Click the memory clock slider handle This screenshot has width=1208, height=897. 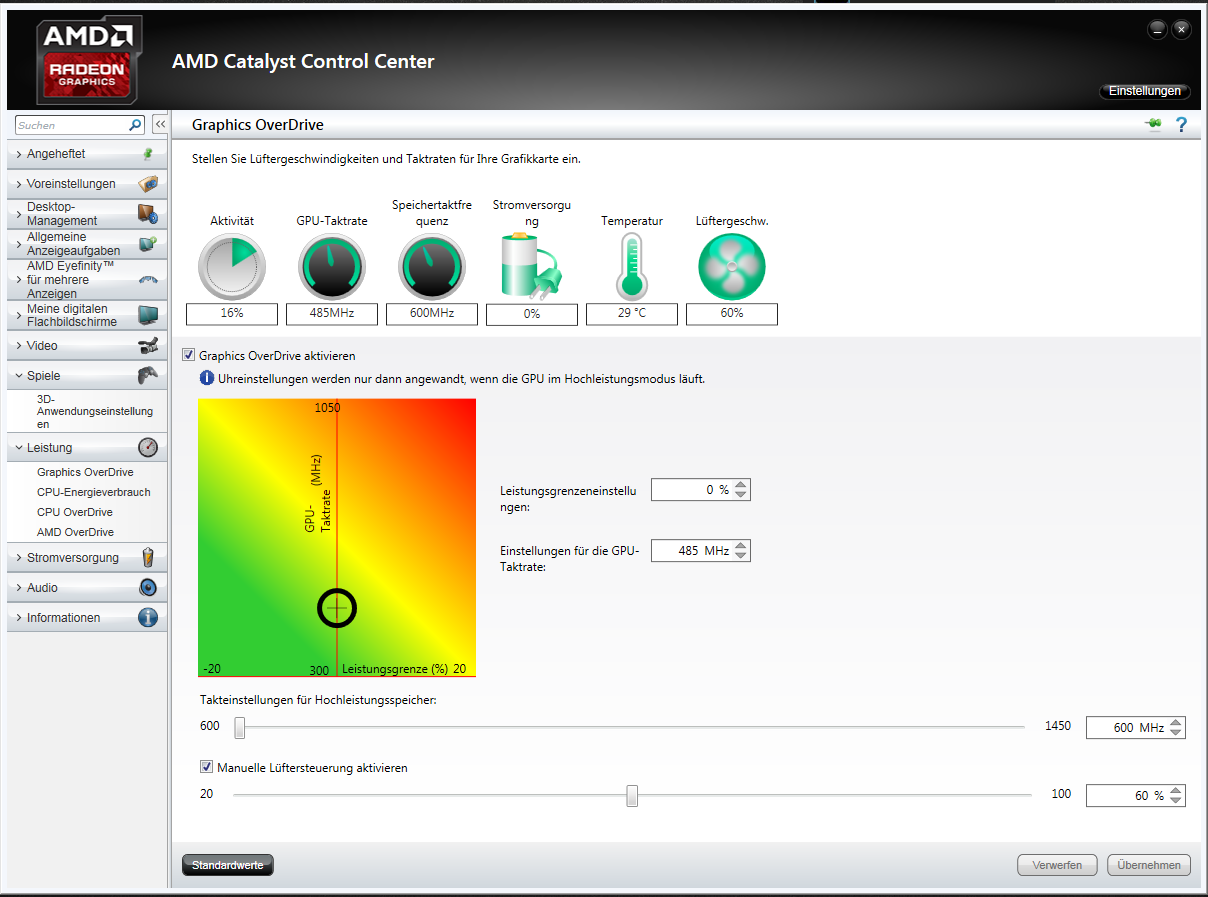[239, 727]
